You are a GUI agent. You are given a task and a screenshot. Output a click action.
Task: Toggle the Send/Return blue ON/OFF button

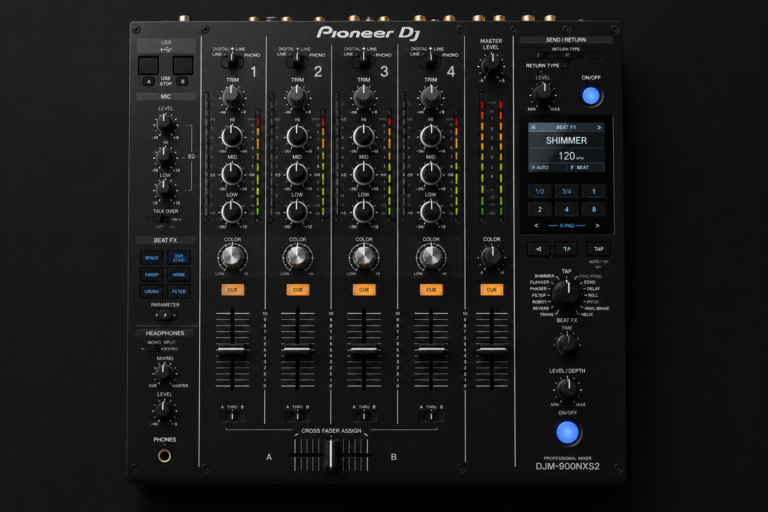point(591,96)
